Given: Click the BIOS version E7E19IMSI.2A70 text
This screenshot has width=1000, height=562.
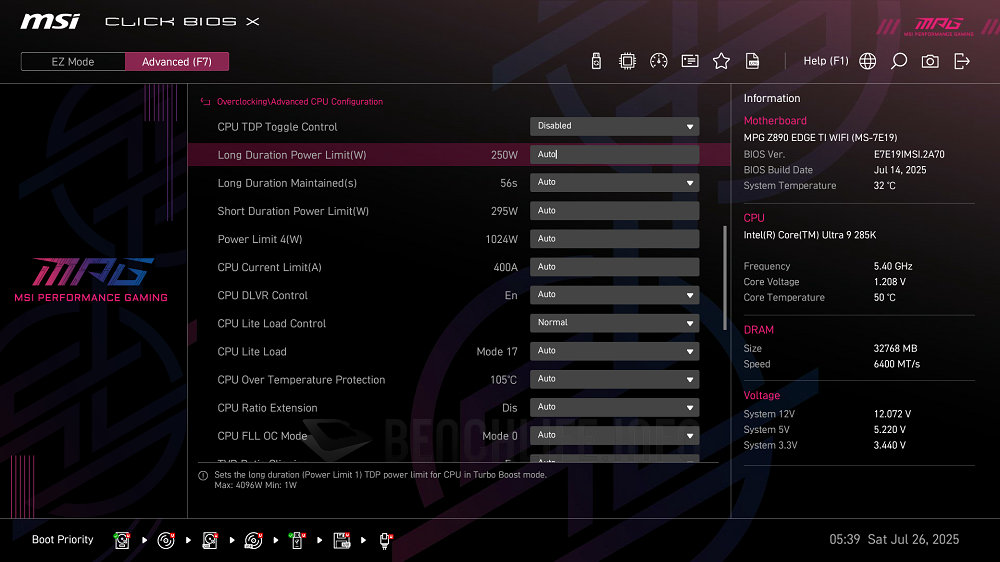Looking at the screenshot, I should [909, 154].
